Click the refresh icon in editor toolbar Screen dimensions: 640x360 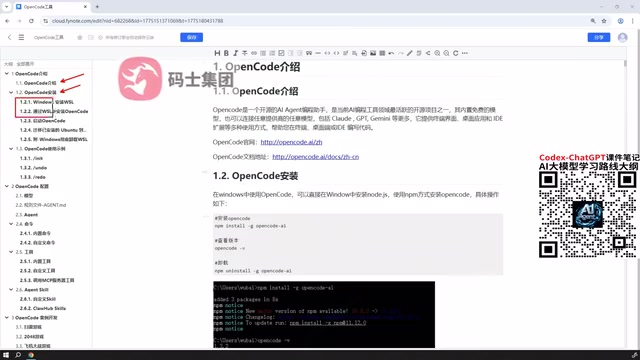pos(456,53)
